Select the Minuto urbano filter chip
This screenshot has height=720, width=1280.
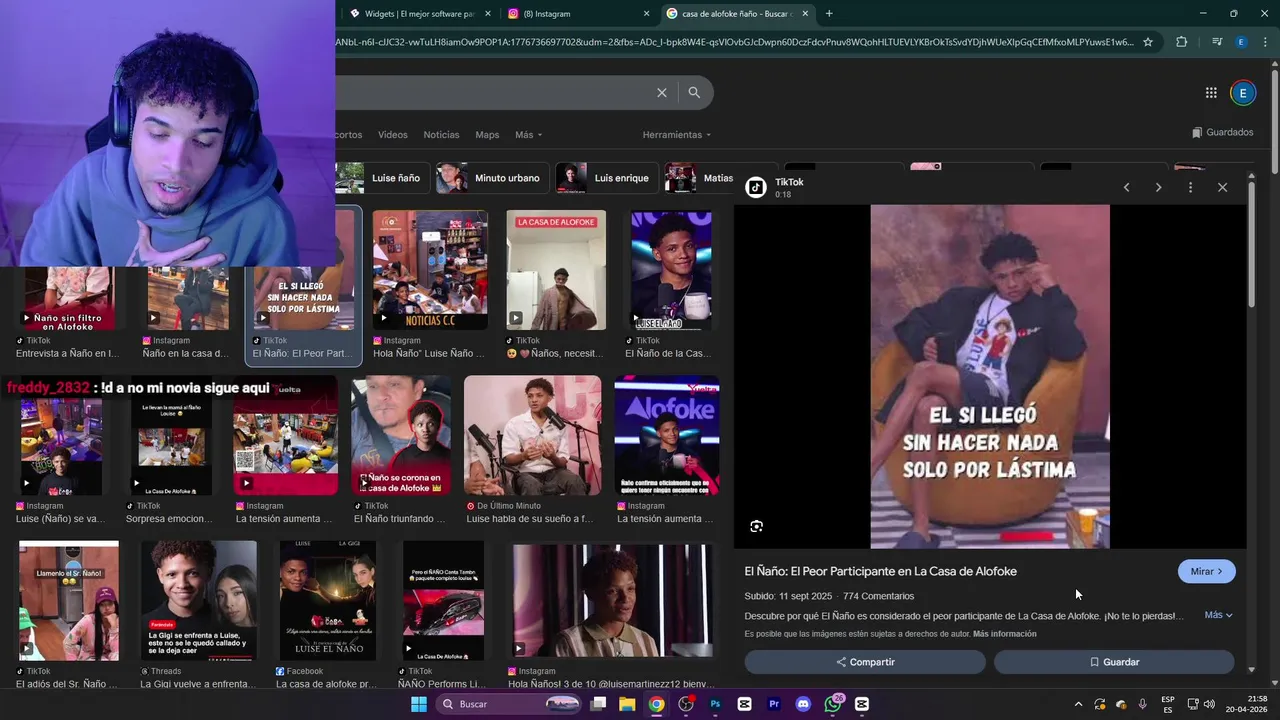coord(493,178)
